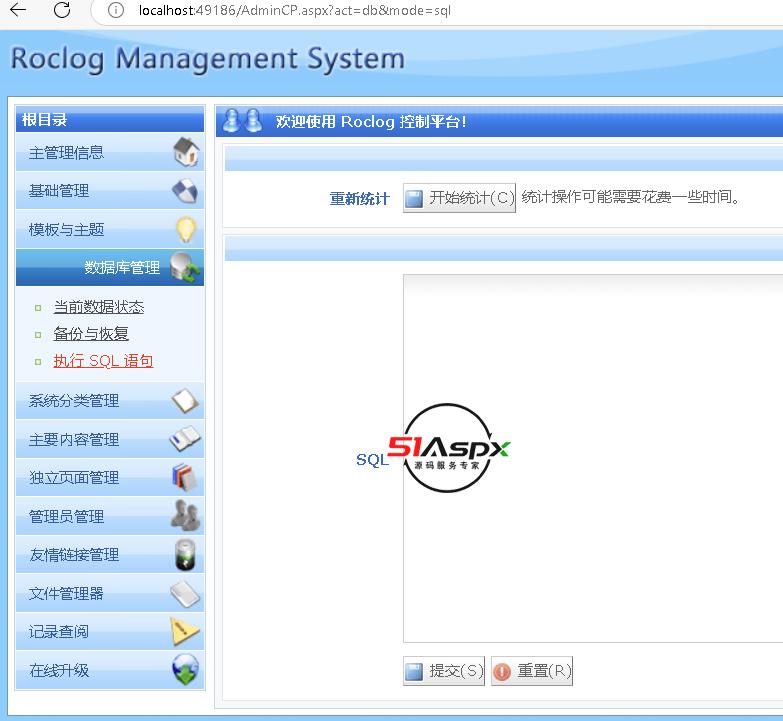Image resolution: width=783 pixels, height=721 pixels.
Task: Open the 当前数据状态 link
Action: [98, 307]
